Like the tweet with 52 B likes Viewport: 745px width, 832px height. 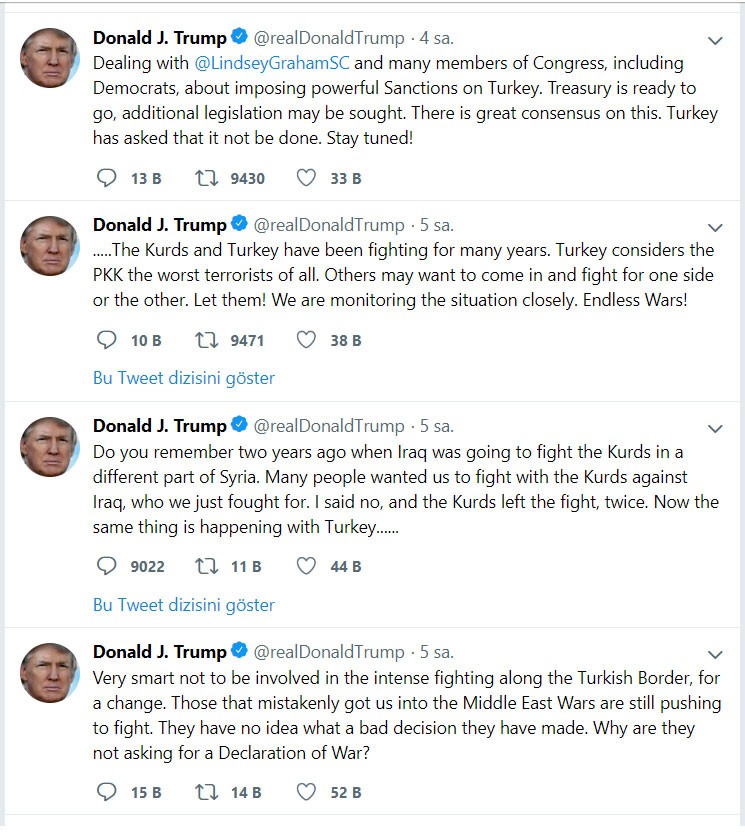click(307, 793)
